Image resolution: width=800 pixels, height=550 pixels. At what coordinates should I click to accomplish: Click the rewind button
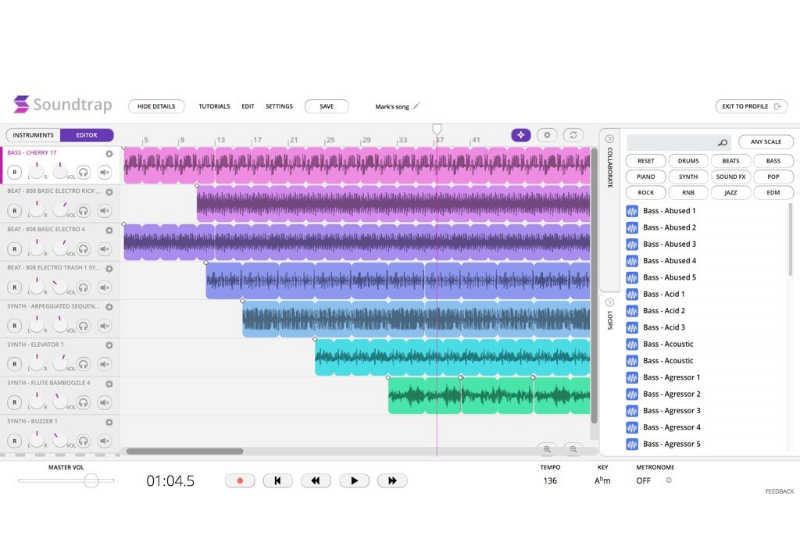316,481
